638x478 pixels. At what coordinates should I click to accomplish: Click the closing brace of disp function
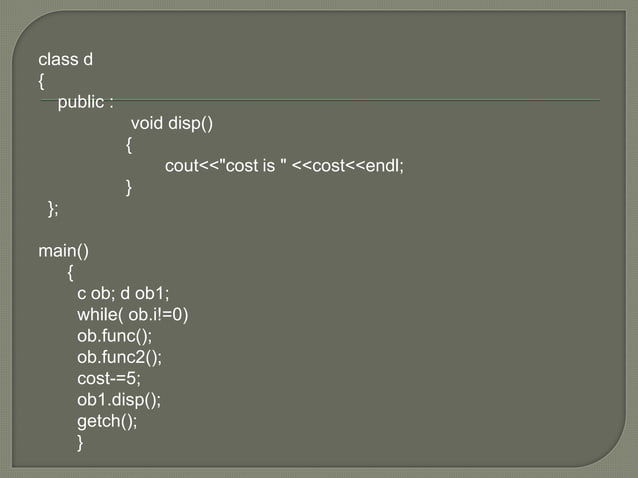129,187
